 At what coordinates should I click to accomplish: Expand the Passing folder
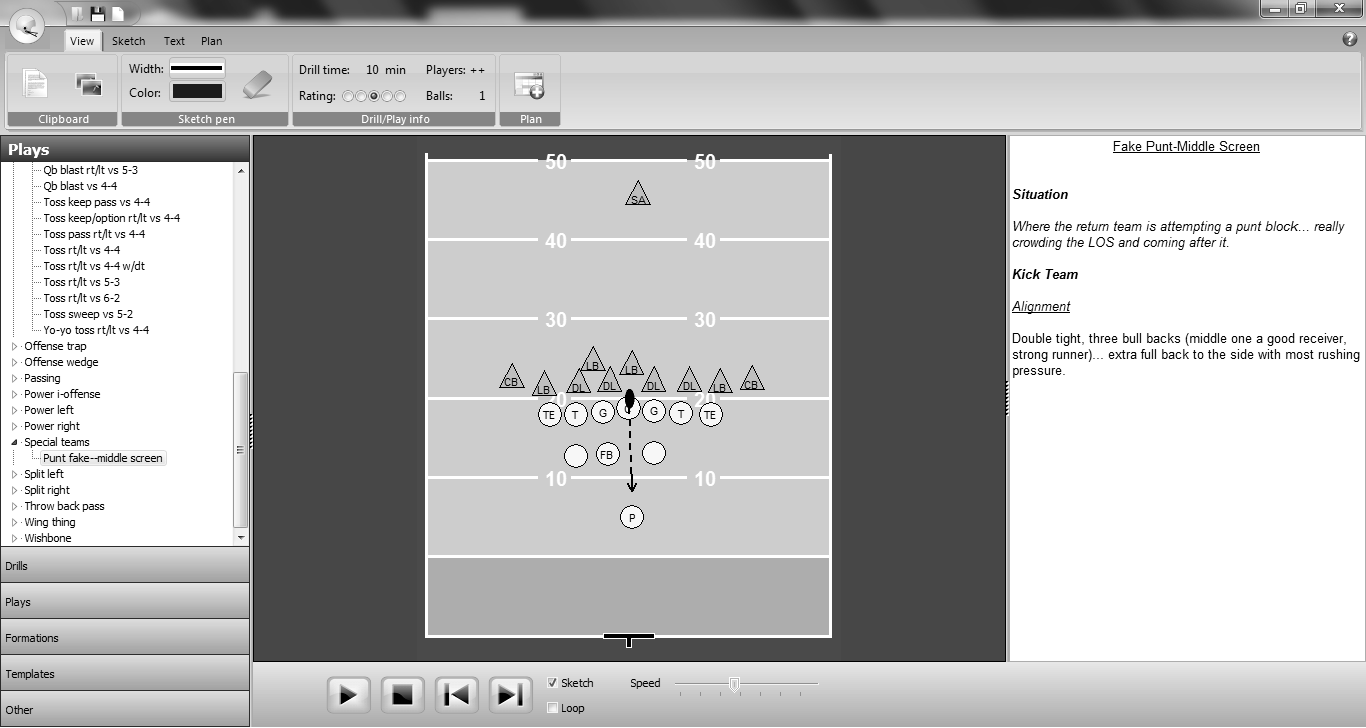[14, 378]
